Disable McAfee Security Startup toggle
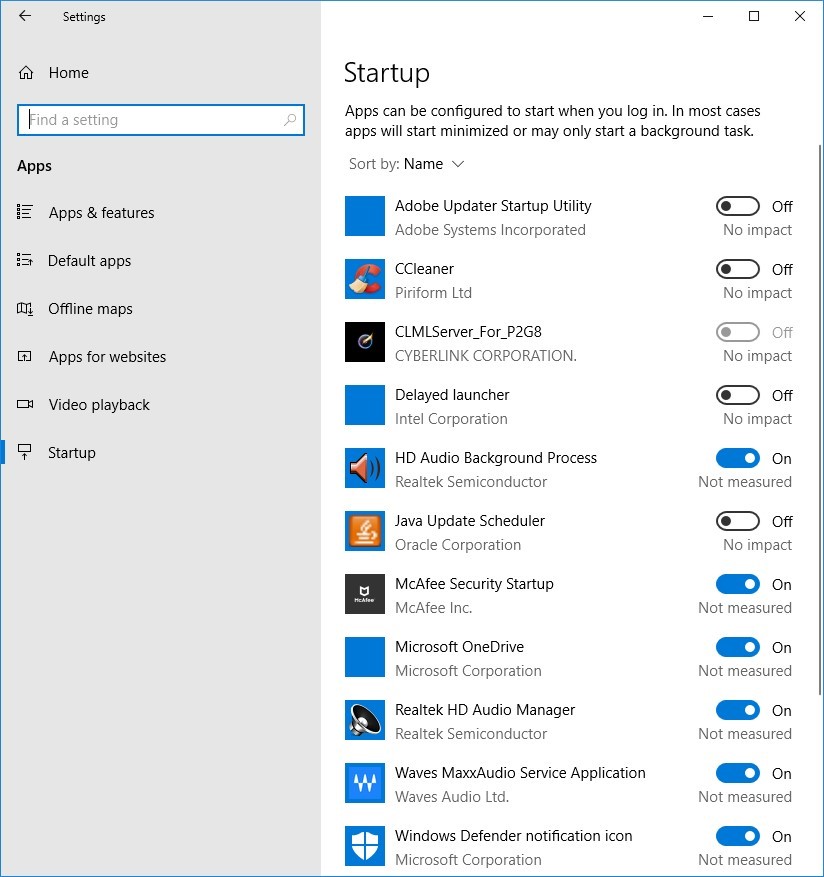Screen dimensions: 824x877 738,584
